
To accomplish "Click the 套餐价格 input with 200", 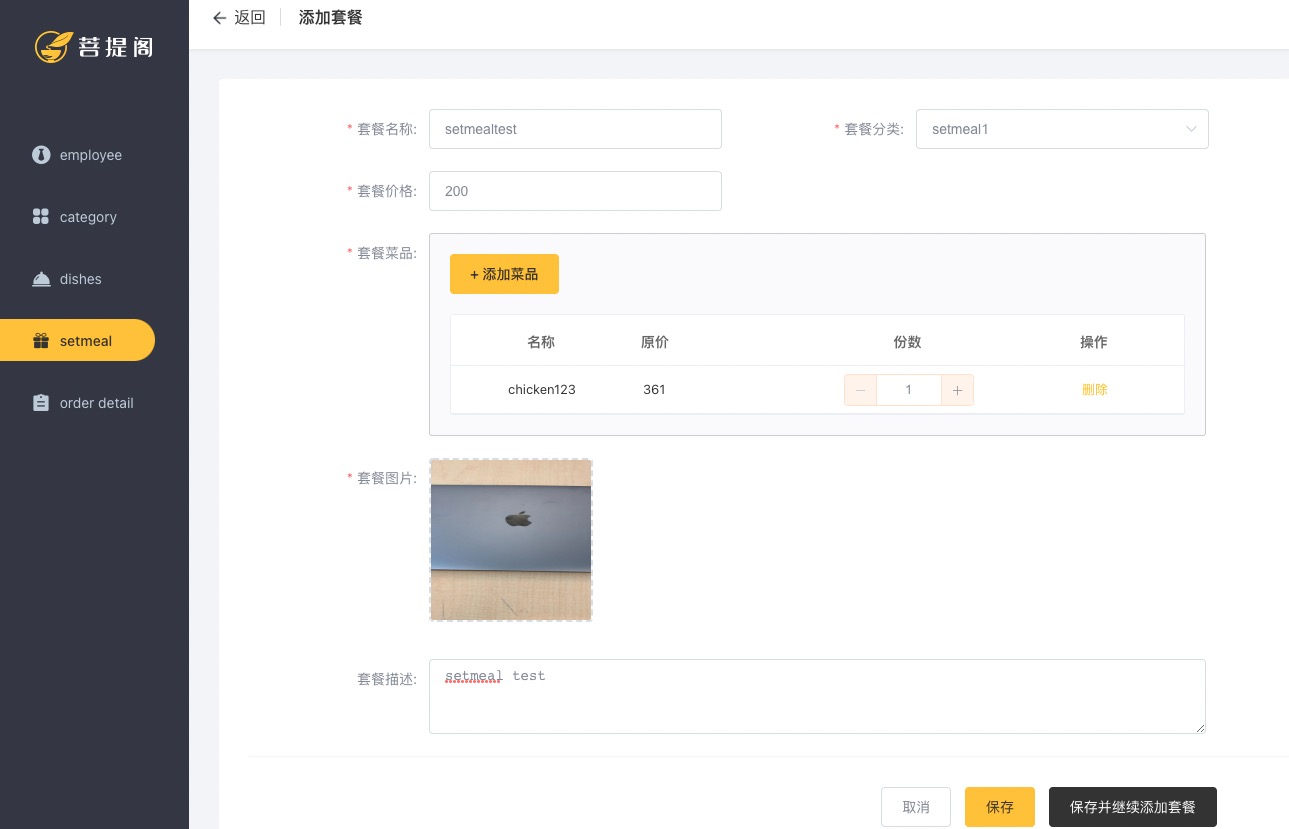I will click(x=575, y=191).
